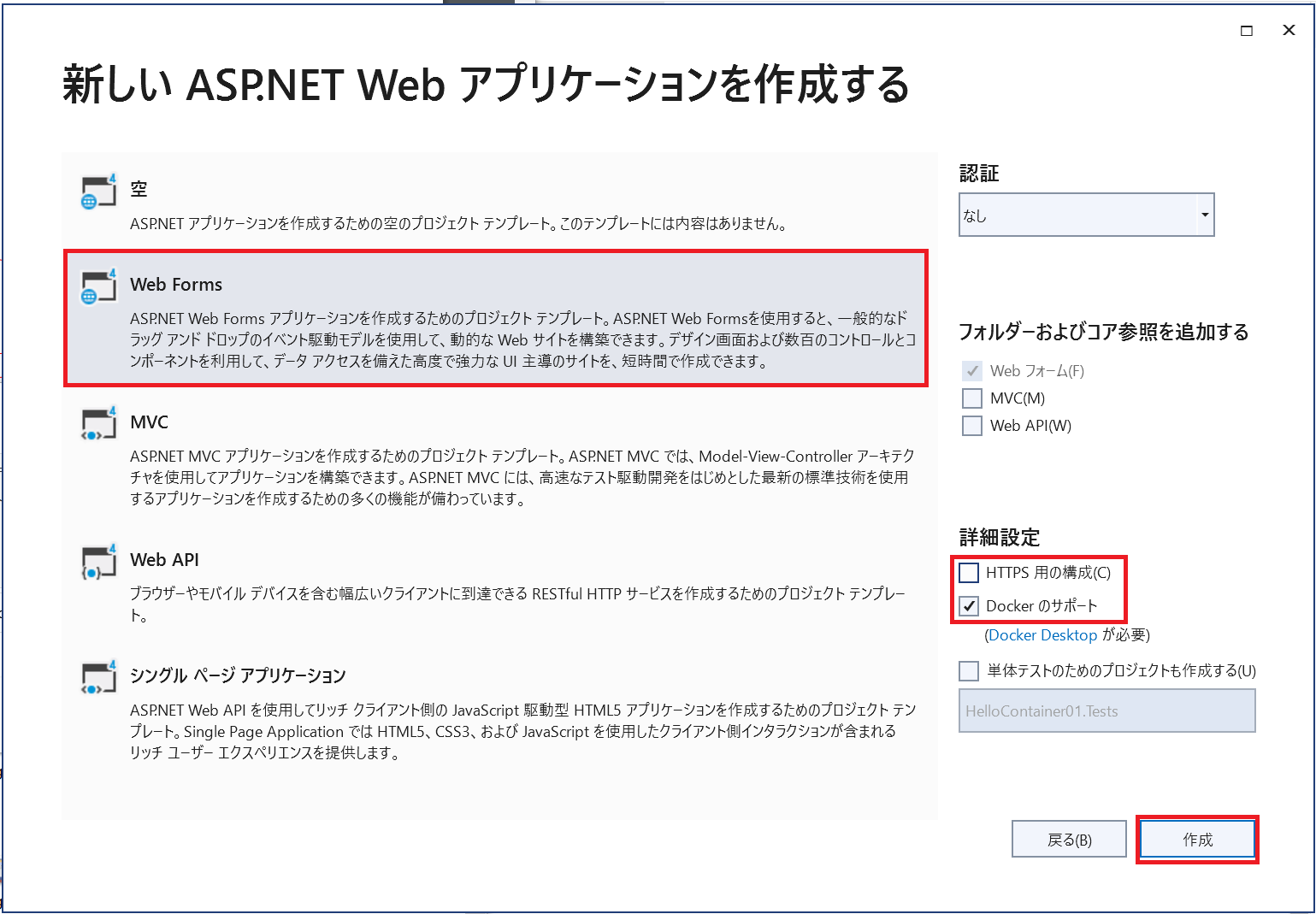Click the 空 (Empty) template icon

(97, 192)
